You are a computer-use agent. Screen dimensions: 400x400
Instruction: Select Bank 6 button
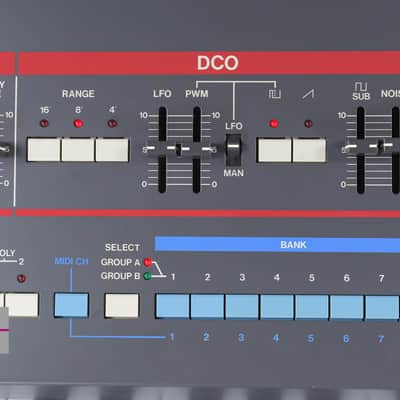[x=347, y=307]
